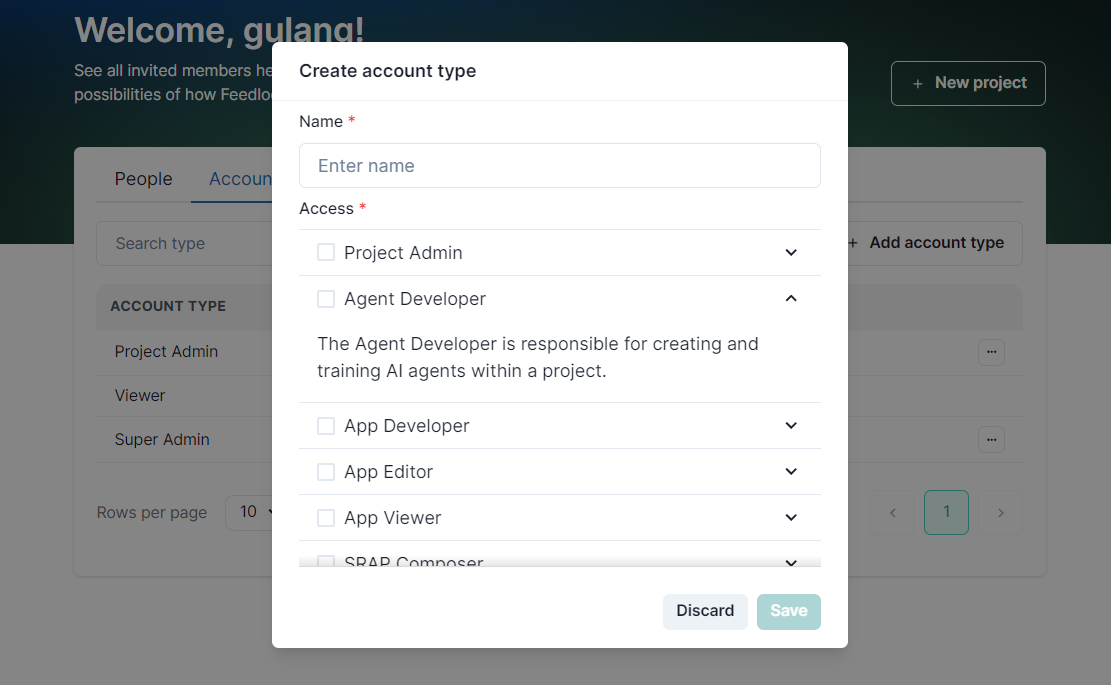The image size is (1111, 685).
Task: Tick the Project Admin access checkbox
Action: tap(326, 253)
